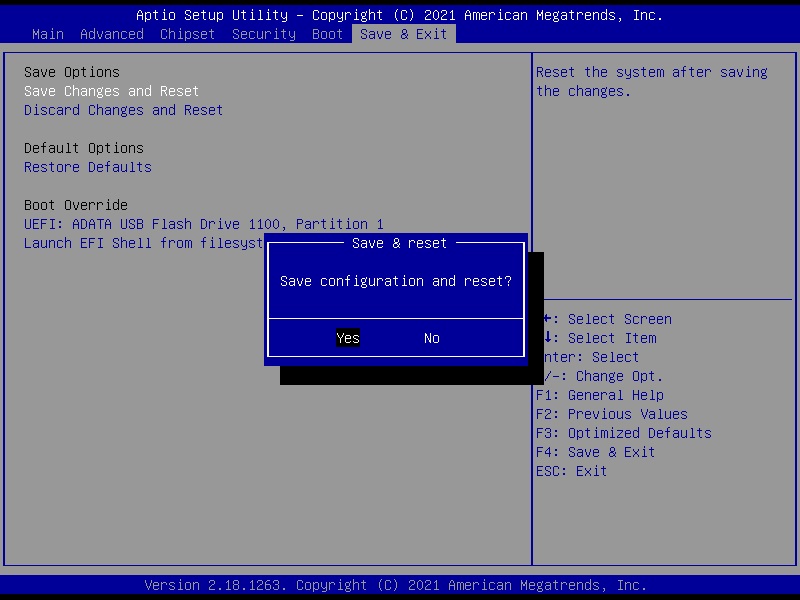Choose Restore Defaults option
This screenshot has width=800, height=600.
pos(87,167)
